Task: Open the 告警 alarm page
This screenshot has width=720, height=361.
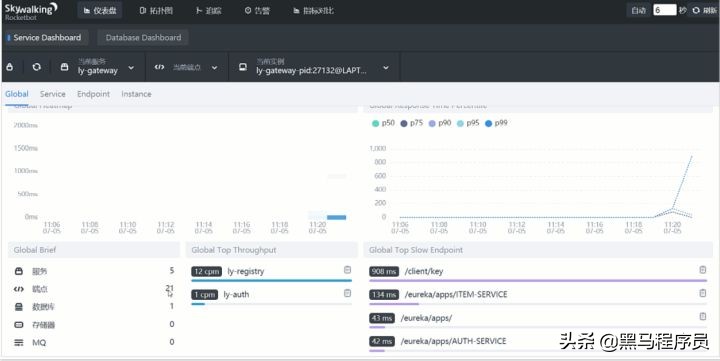Action: [x=257, y=11]
